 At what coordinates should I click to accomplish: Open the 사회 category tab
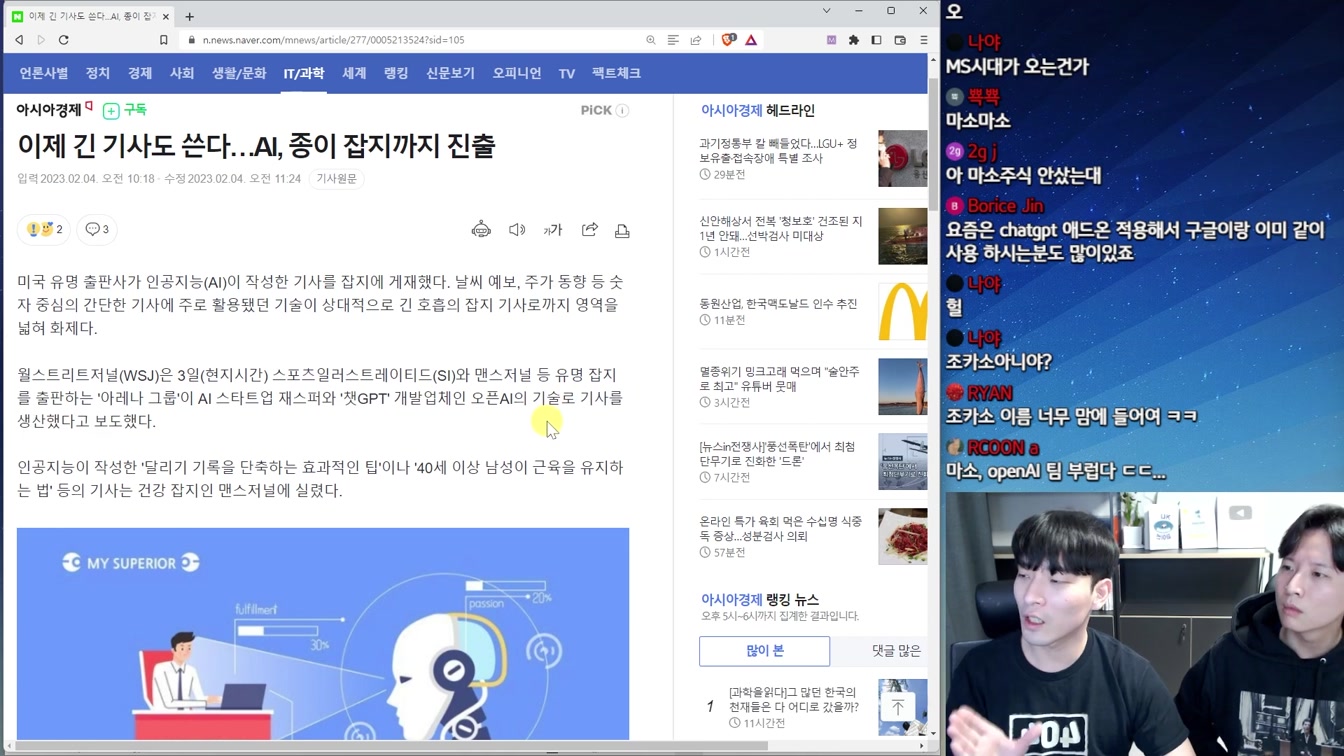coord(182,73)
